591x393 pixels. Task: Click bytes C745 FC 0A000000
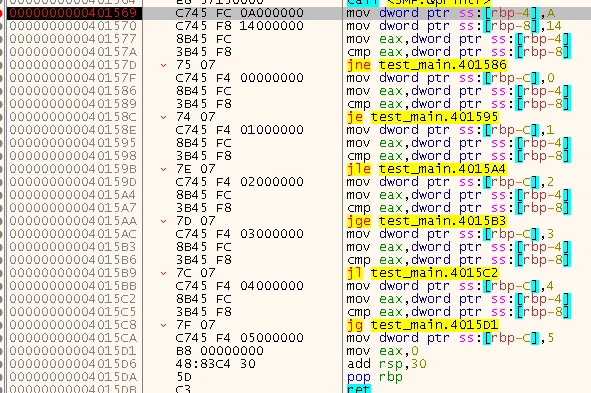tap(239, 13)
